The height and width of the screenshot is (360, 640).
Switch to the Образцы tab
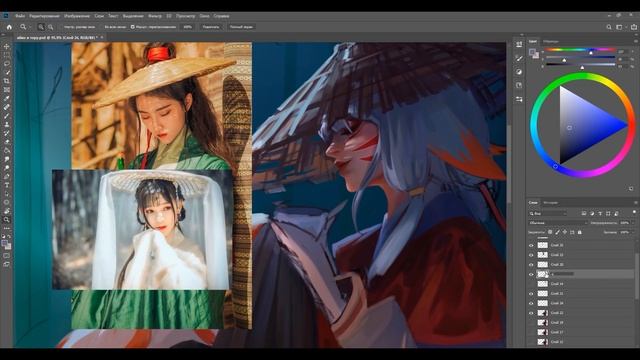(551, 41)
